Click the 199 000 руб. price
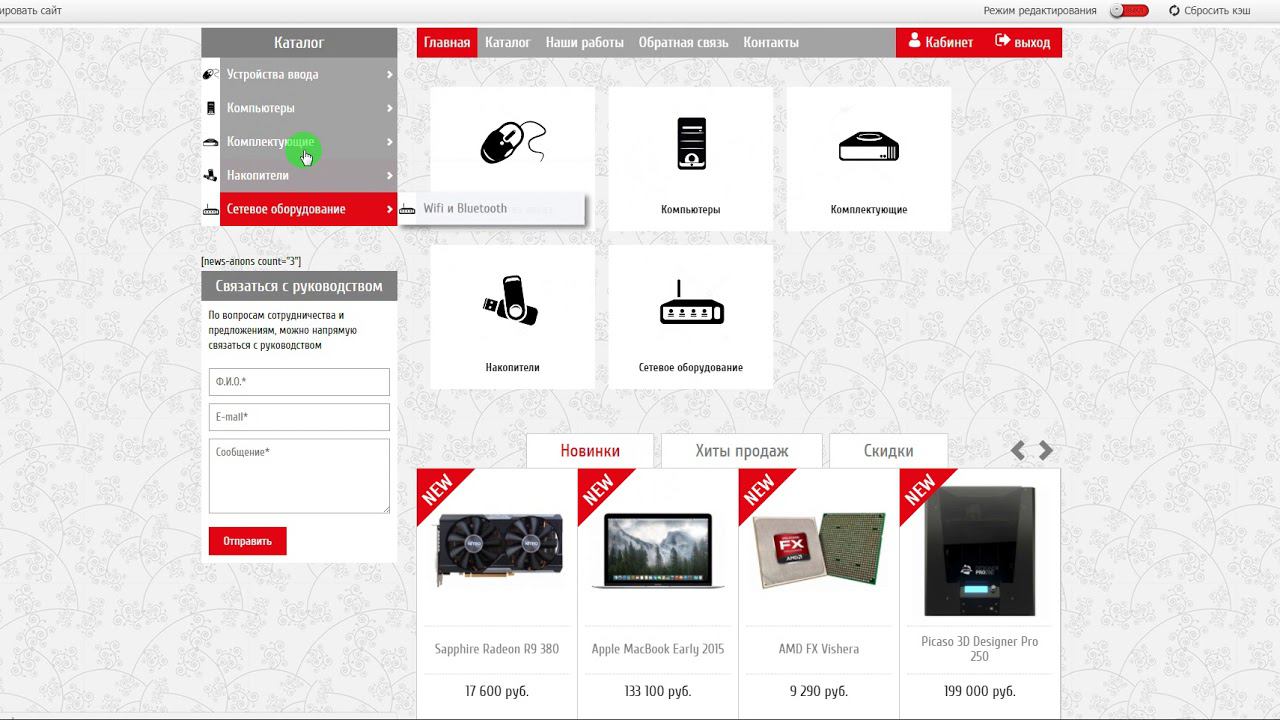This screenshot has height=720, width=1280. [979, 692]
